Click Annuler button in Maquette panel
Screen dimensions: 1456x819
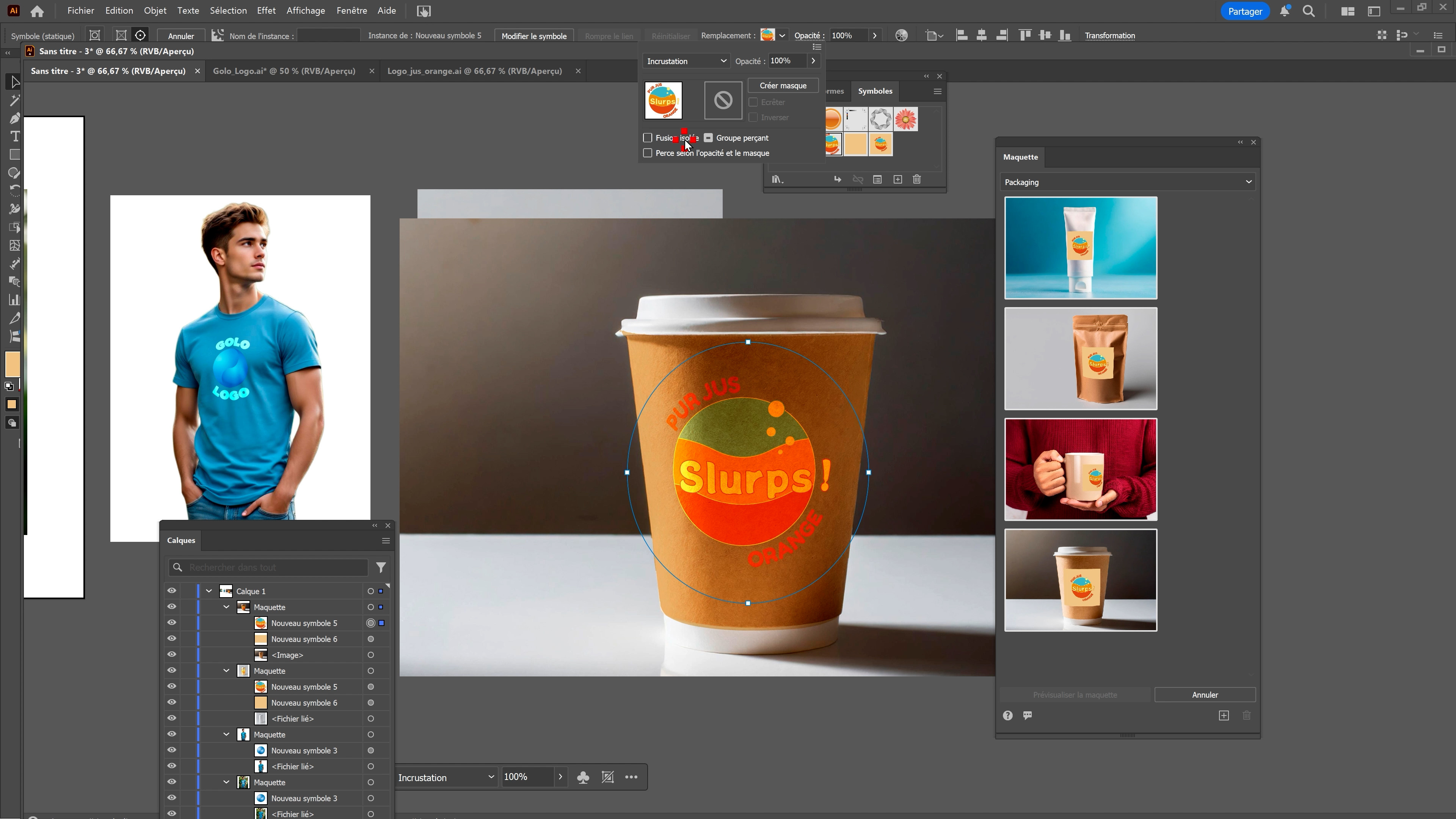1205,695
